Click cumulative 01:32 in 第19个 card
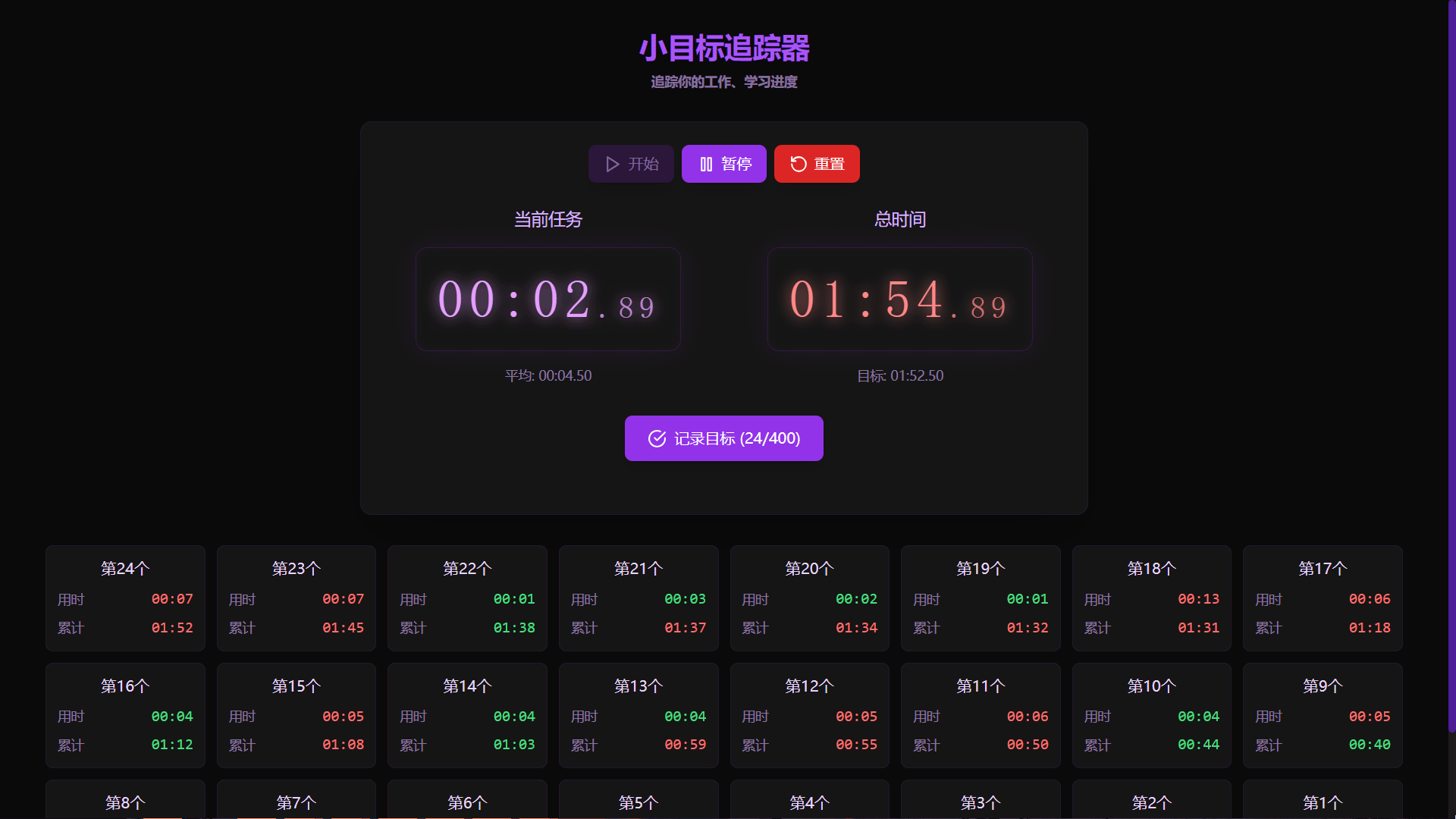Screen dimensions: 1456x819 click(1028, 628)
